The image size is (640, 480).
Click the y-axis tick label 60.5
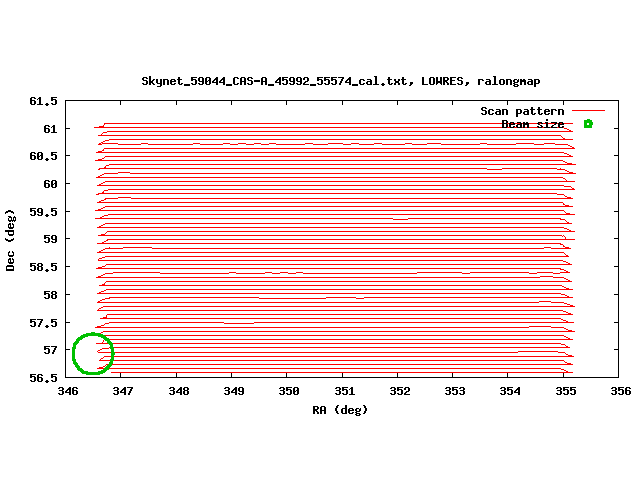(x=43, y=156)
